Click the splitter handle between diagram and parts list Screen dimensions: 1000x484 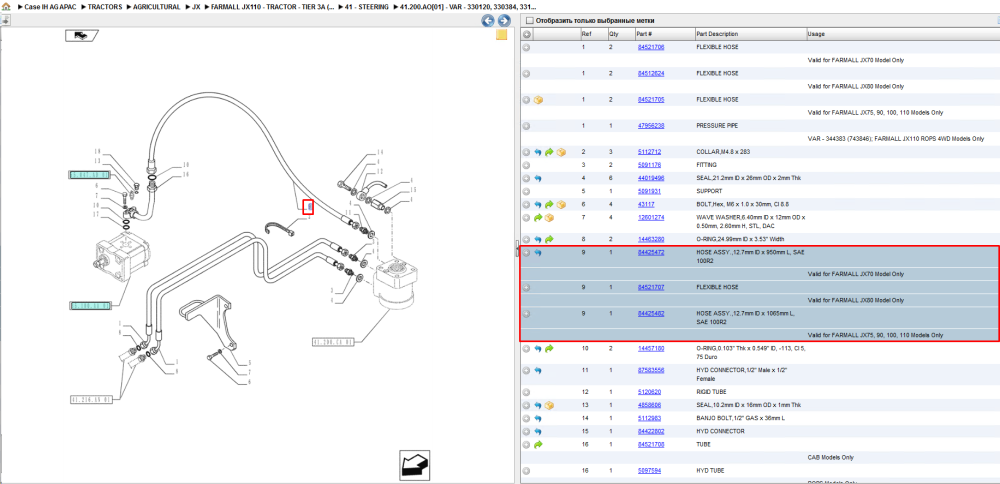[517, 249]
